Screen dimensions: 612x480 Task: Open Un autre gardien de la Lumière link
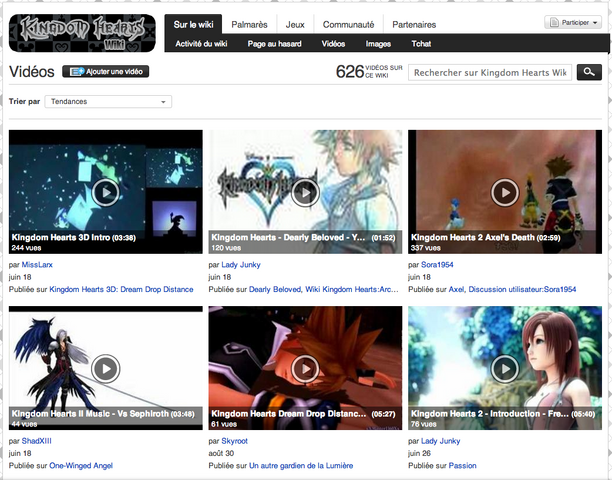click(301, 466)
